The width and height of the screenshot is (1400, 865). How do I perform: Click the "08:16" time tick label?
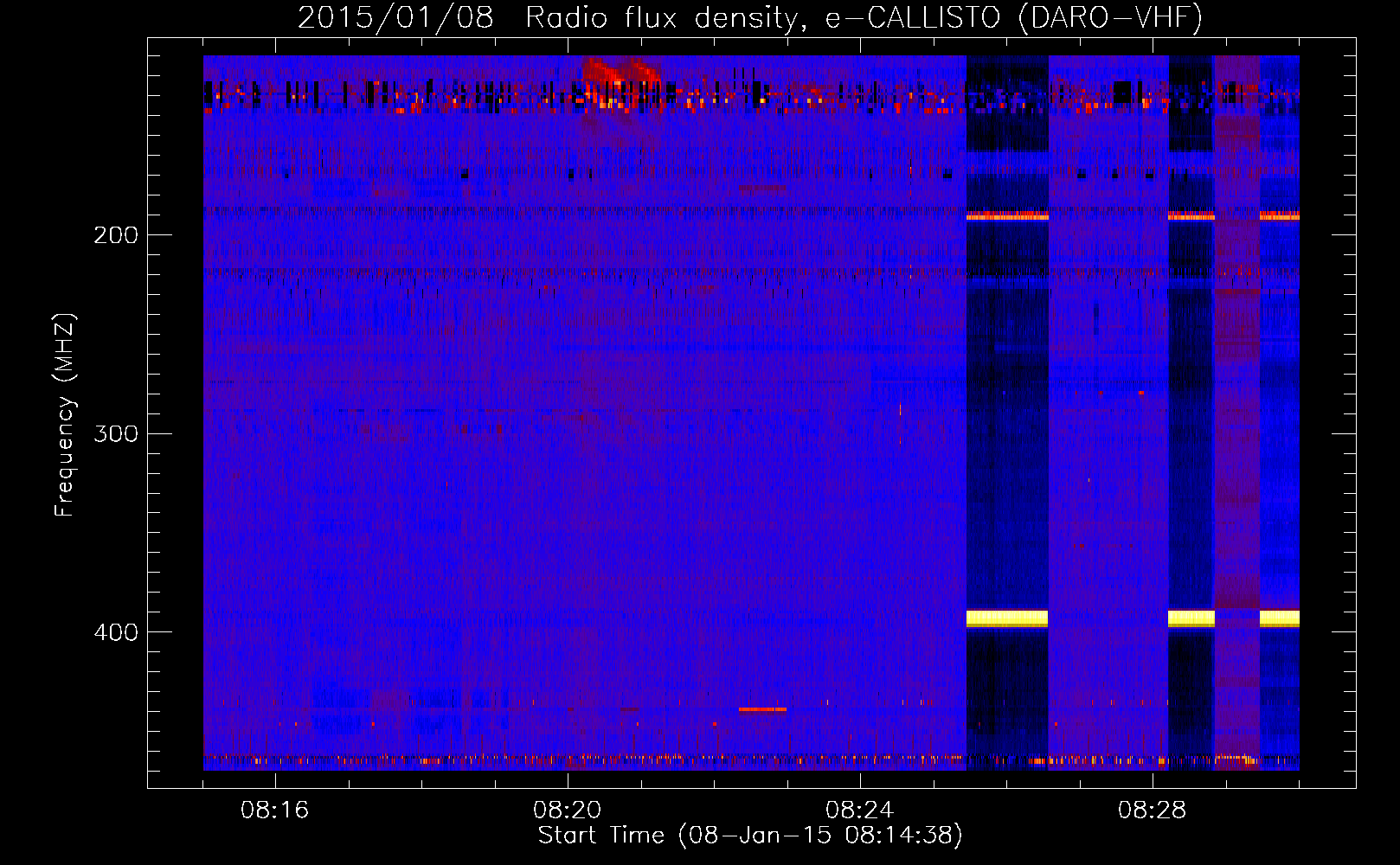[274, 811]
